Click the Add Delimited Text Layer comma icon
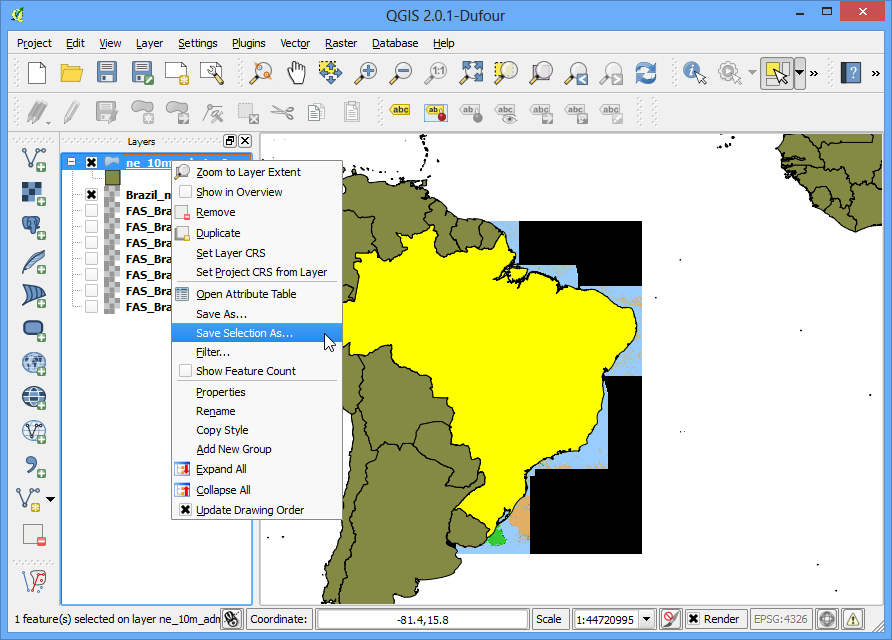 pyautogui.click(x=34, y=466)
